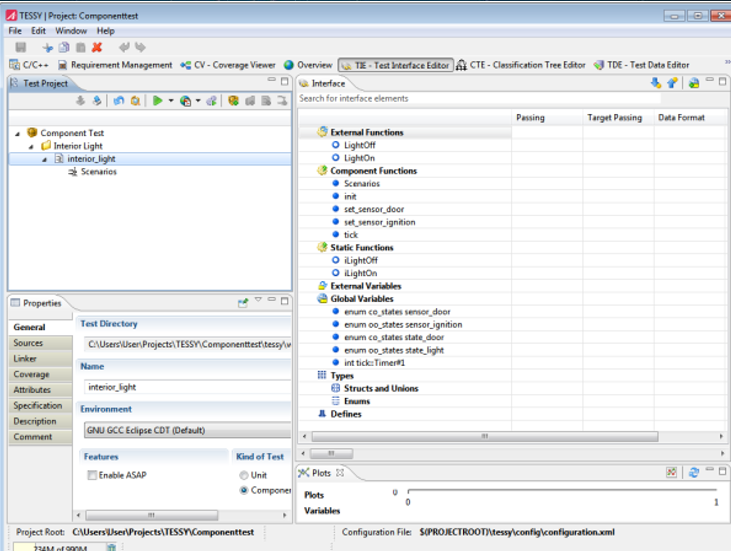Select set_sensor_ignition component function
This screenshot has height=551, width=731.
point(379,222)
